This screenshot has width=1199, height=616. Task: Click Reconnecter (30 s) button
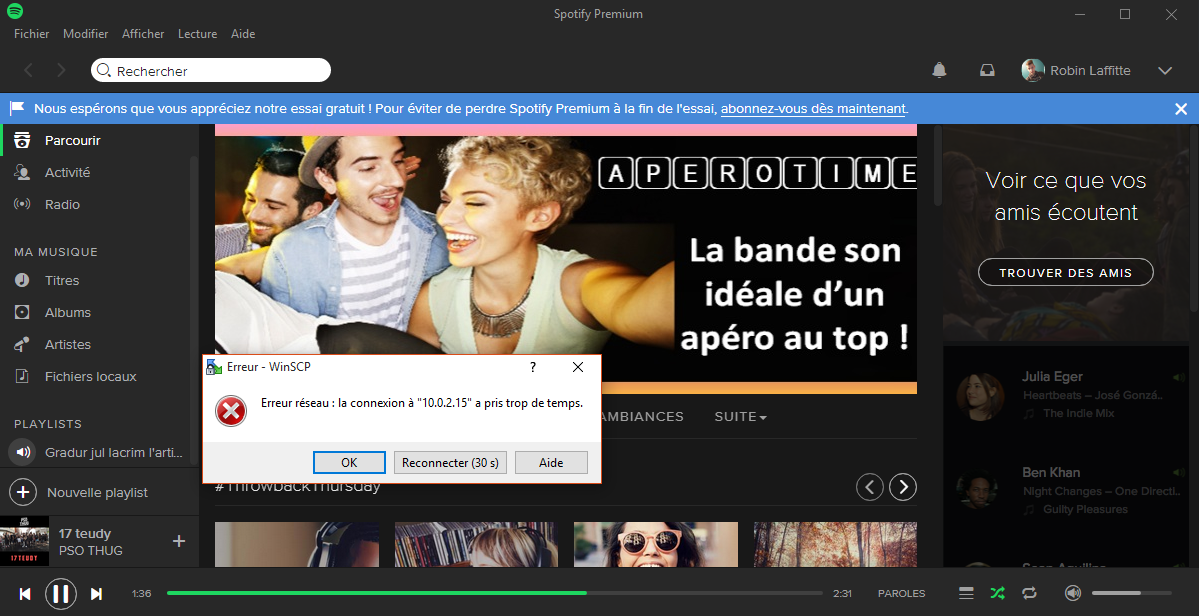point(450,462)
